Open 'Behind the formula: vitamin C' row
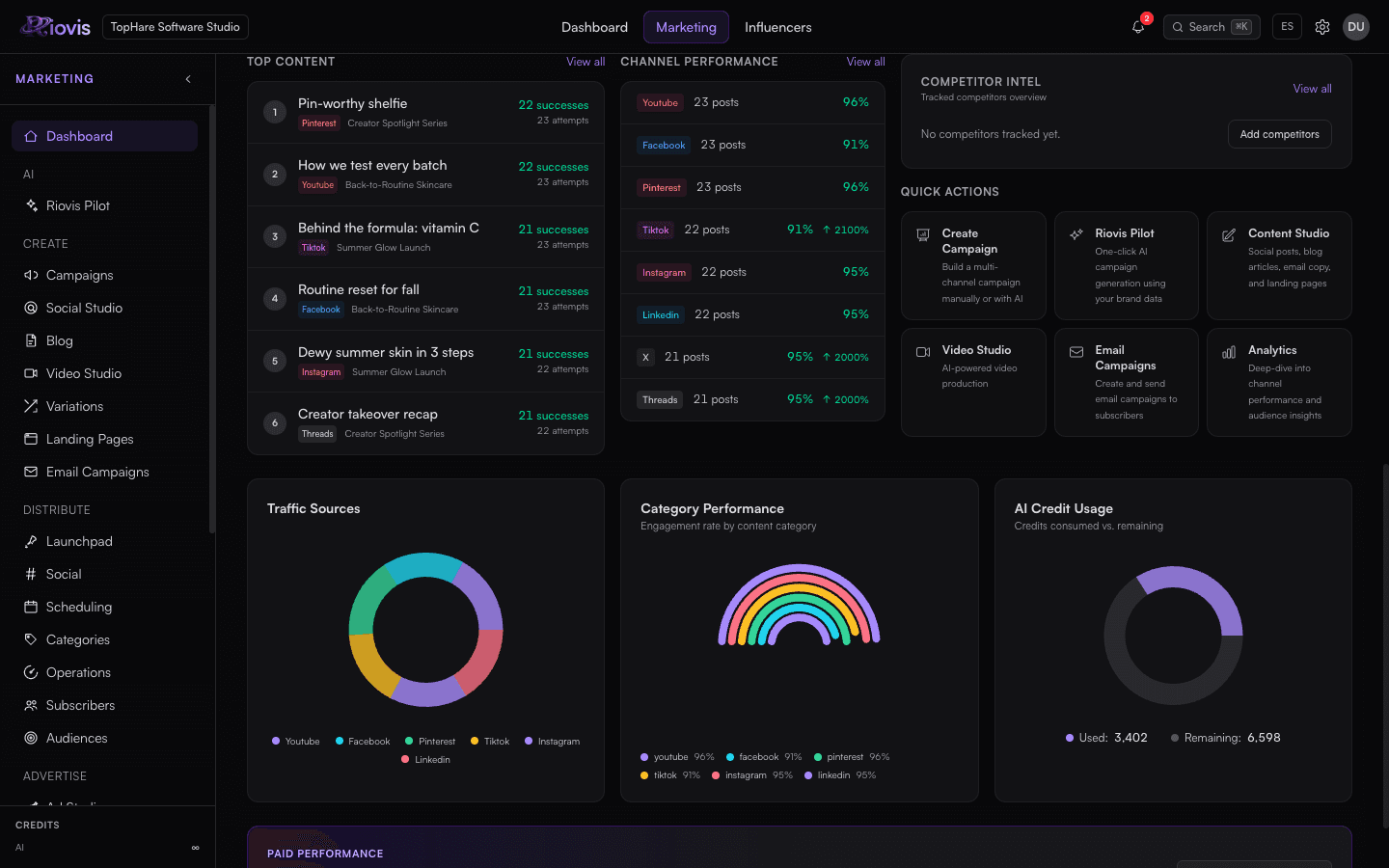Screen dimensions: 1389x868 pos(425,236)
